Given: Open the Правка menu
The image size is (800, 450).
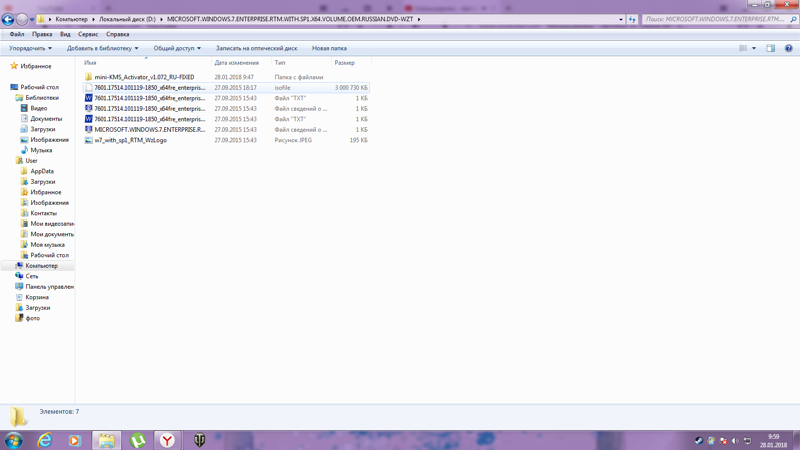Looking at the screenshot, I should (x=42, y=34).
